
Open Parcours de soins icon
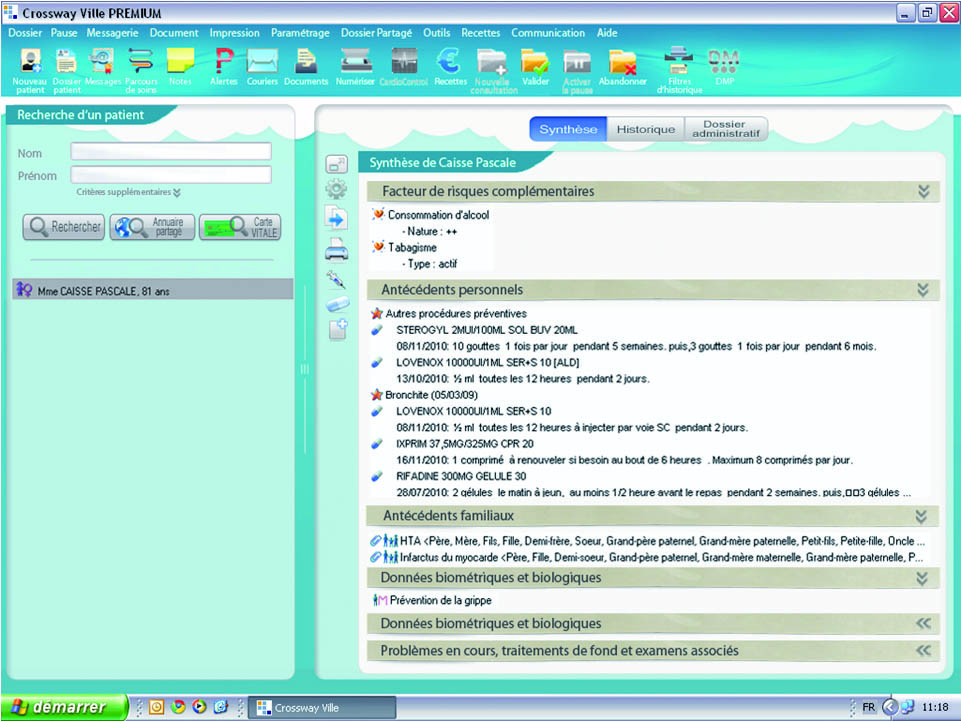click(140, 64)
